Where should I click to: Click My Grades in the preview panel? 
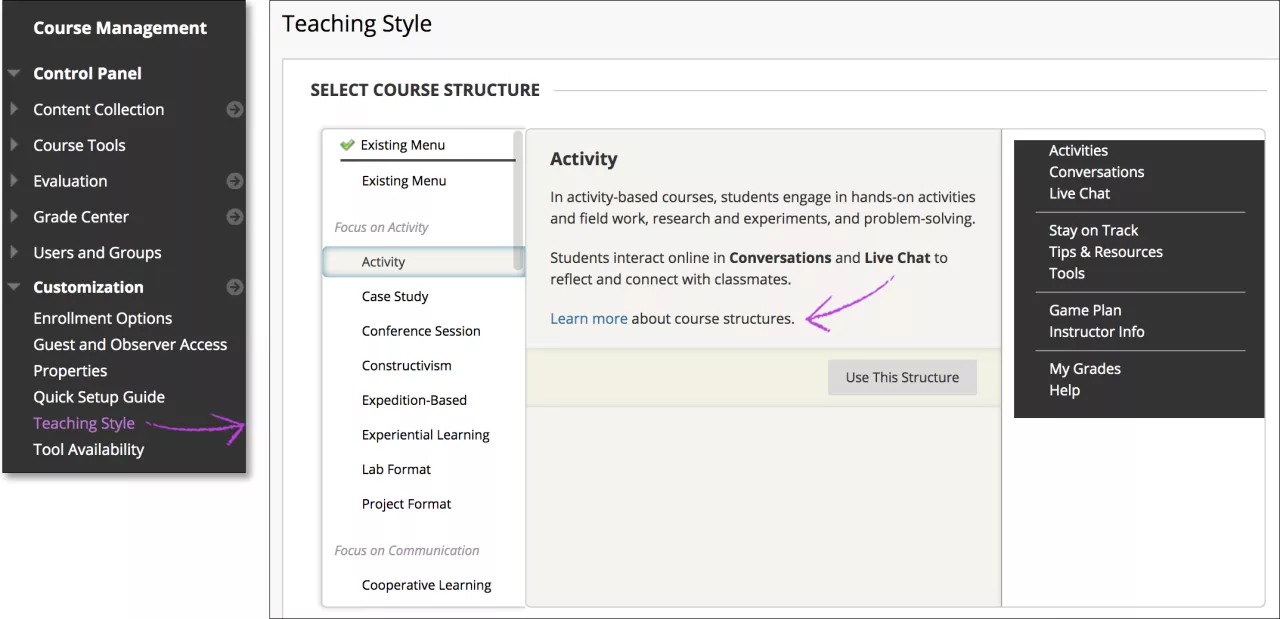pyautogui.click(x=1084, y=368)
